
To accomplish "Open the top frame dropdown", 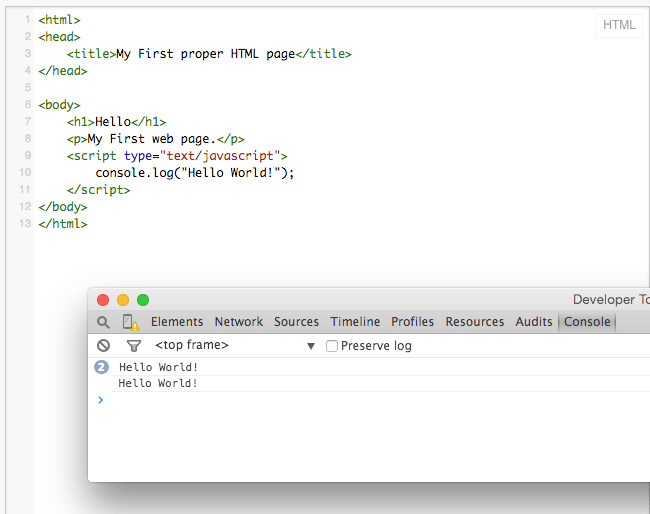I will tap(235, 345).
